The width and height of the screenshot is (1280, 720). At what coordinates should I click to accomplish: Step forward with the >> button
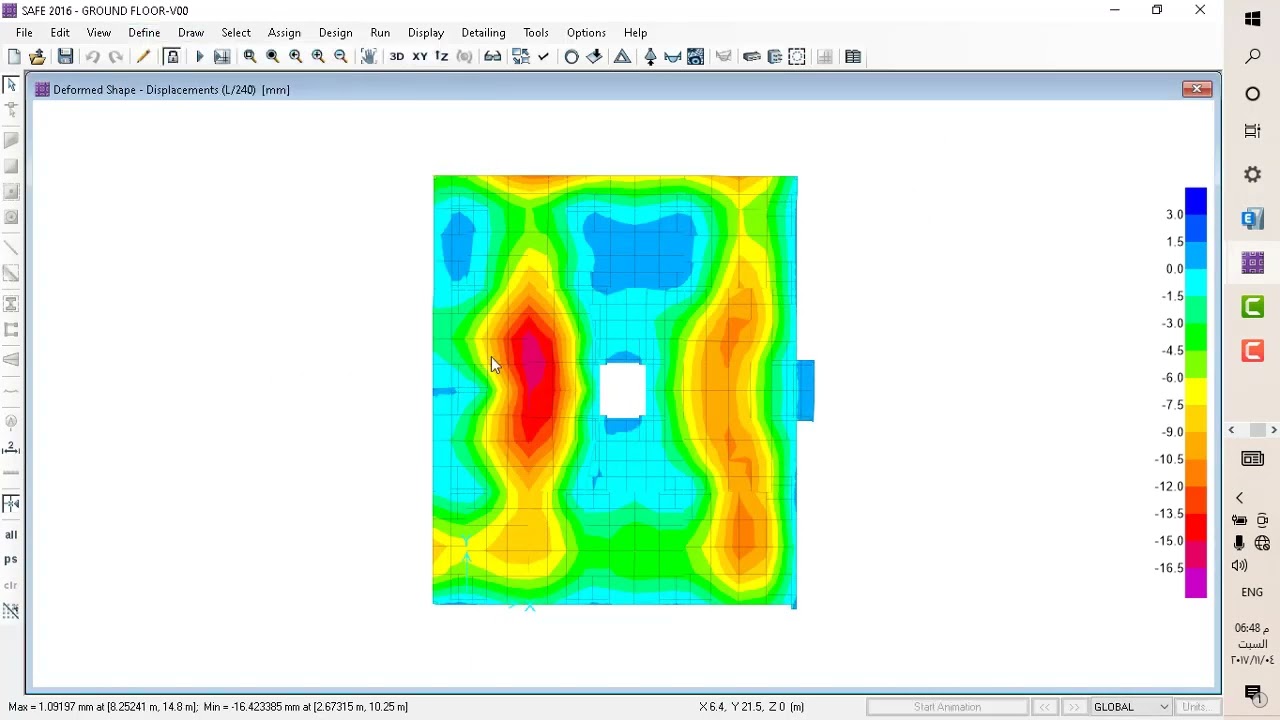coord(1074,707)
